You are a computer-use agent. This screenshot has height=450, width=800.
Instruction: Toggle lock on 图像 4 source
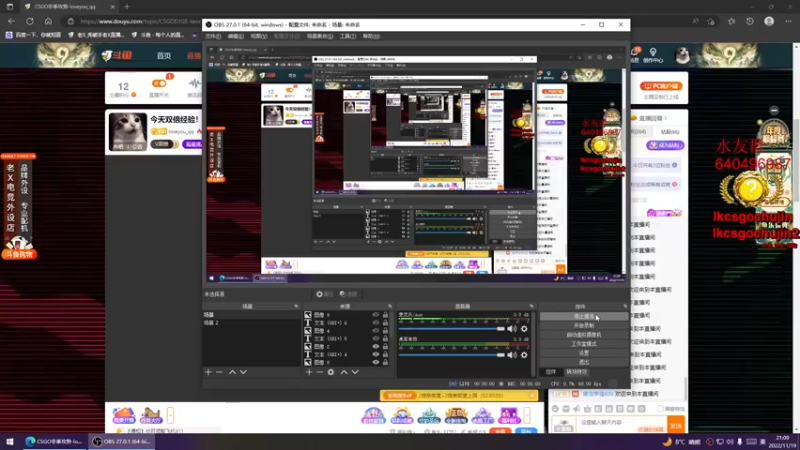tap(386, 331)
